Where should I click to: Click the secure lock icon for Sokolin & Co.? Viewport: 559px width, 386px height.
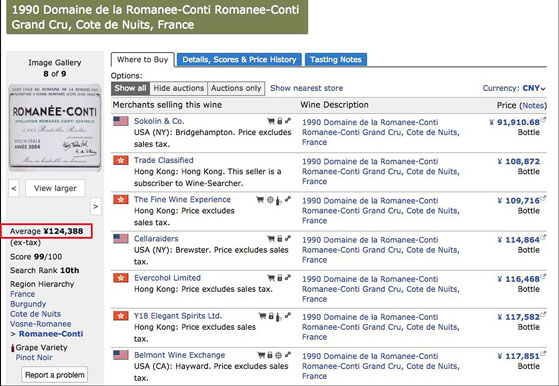pyautogui.click(x=280, y=121)
